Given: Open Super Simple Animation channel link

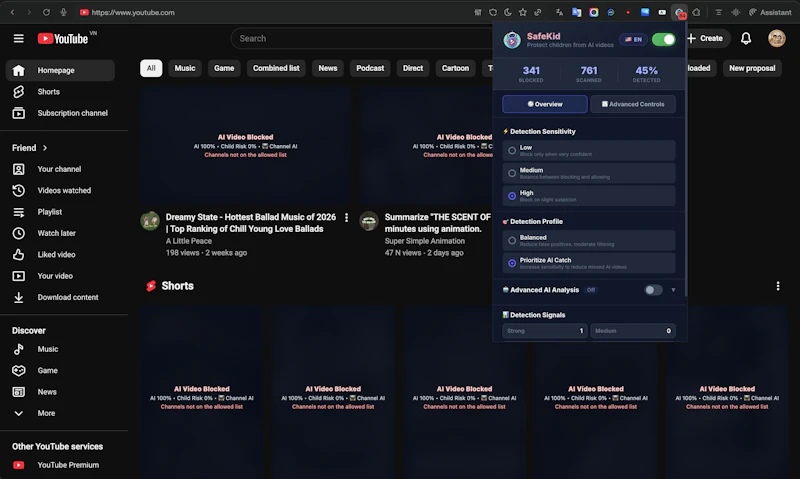Looking at the screenshot, I should [x=424, y=241].
